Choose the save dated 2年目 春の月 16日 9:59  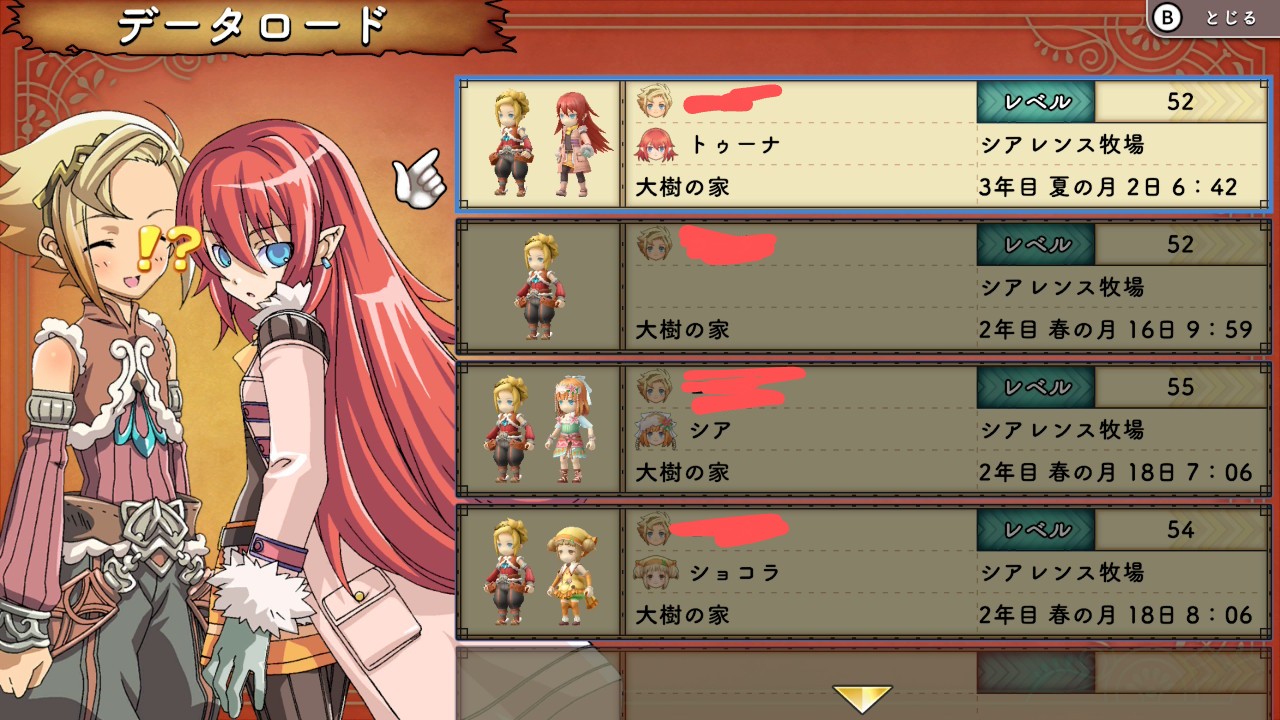865,287
